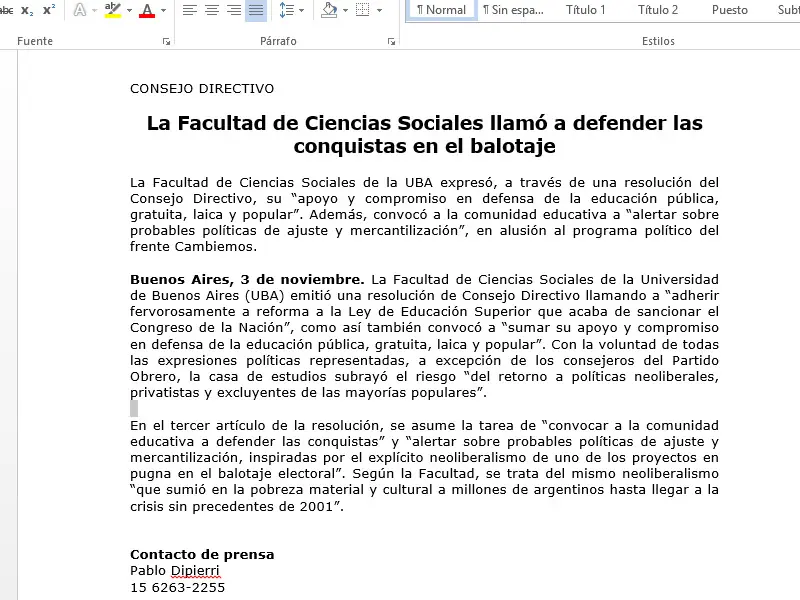
Task: Open highlight color dropdown arrow
Action: (129, 10)
